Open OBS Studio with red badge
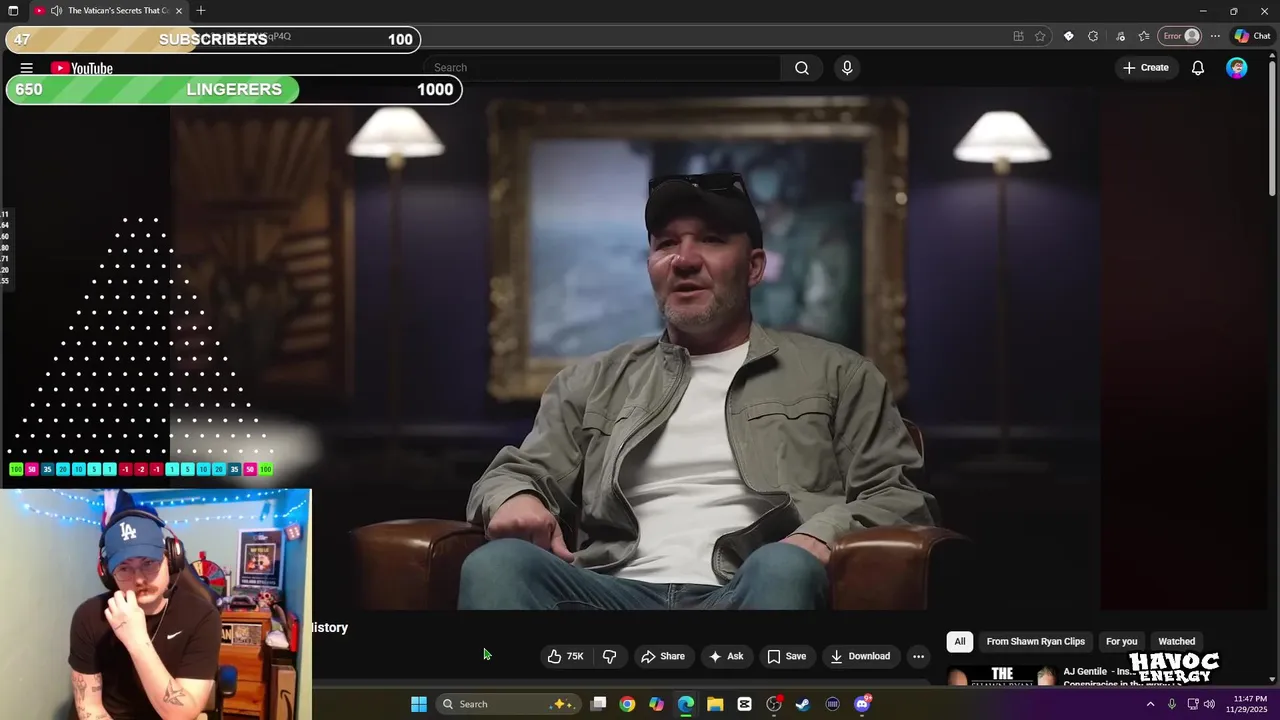The image size is (1280, 720). (774, 704)
